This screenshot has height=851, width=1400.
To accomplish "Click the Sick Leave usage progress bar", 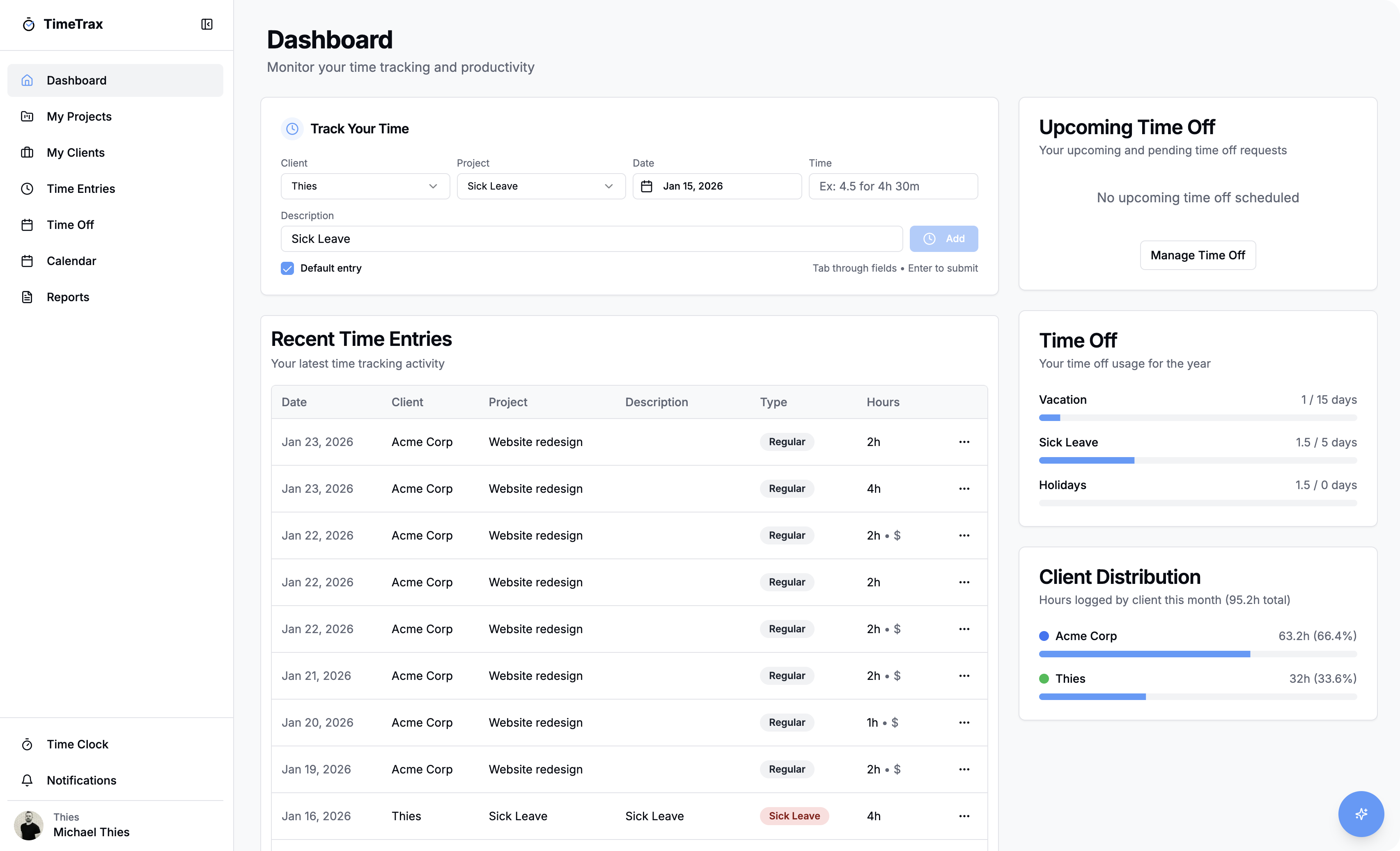I will [x=1197, y=460].
